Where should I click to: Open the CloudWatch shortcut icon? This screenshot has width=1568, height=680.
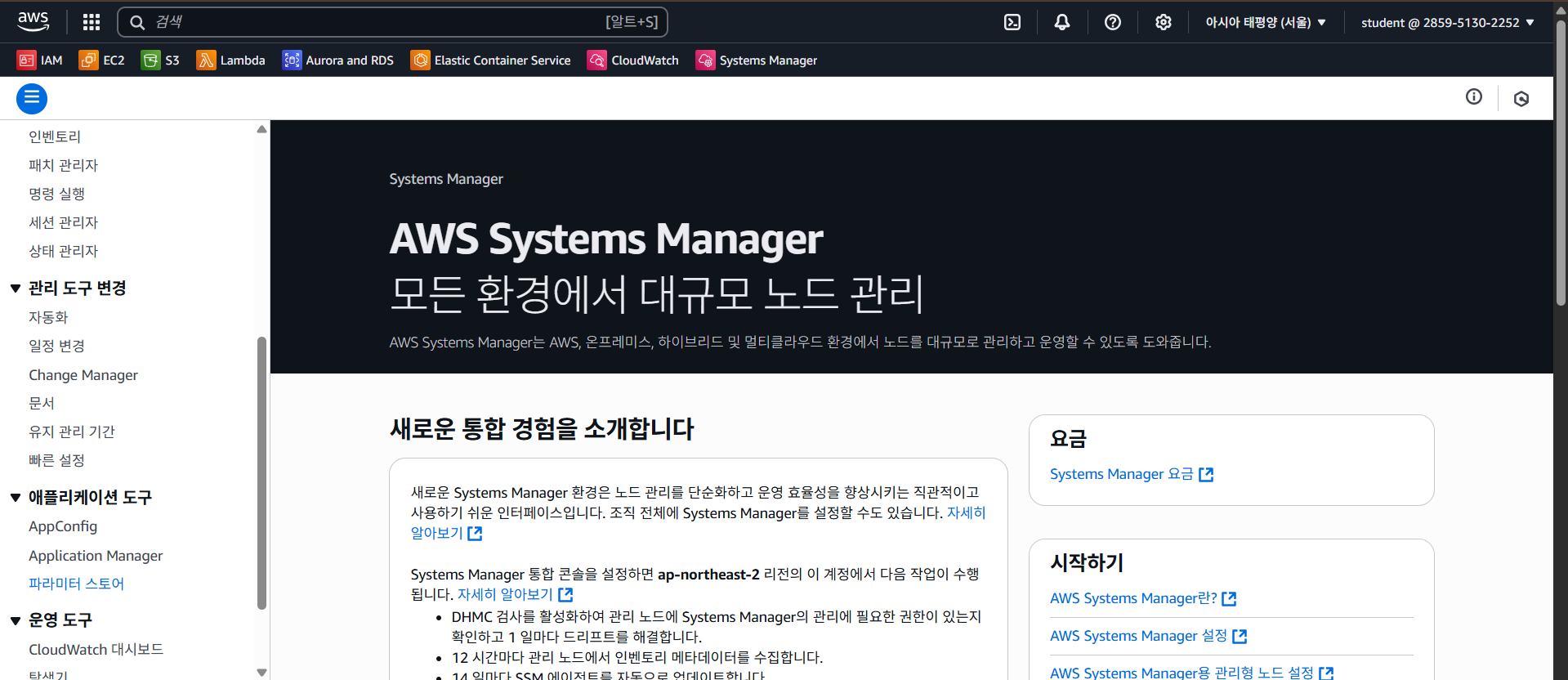(596, 60)
